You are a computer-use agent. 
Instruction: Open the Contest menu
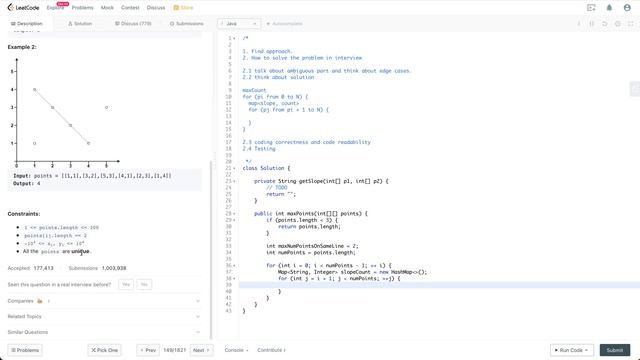point(130,8)
